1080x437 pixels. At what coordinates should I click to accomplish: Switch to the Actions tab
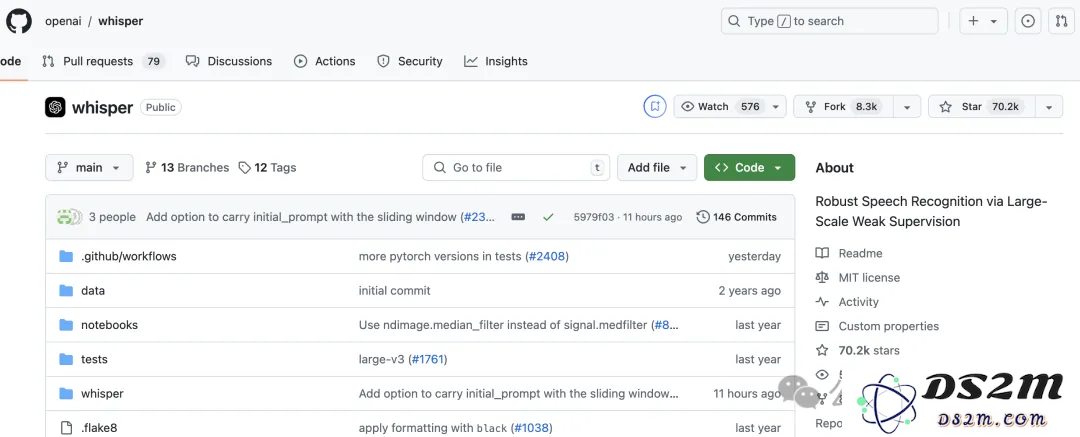(x=324, y=61)
